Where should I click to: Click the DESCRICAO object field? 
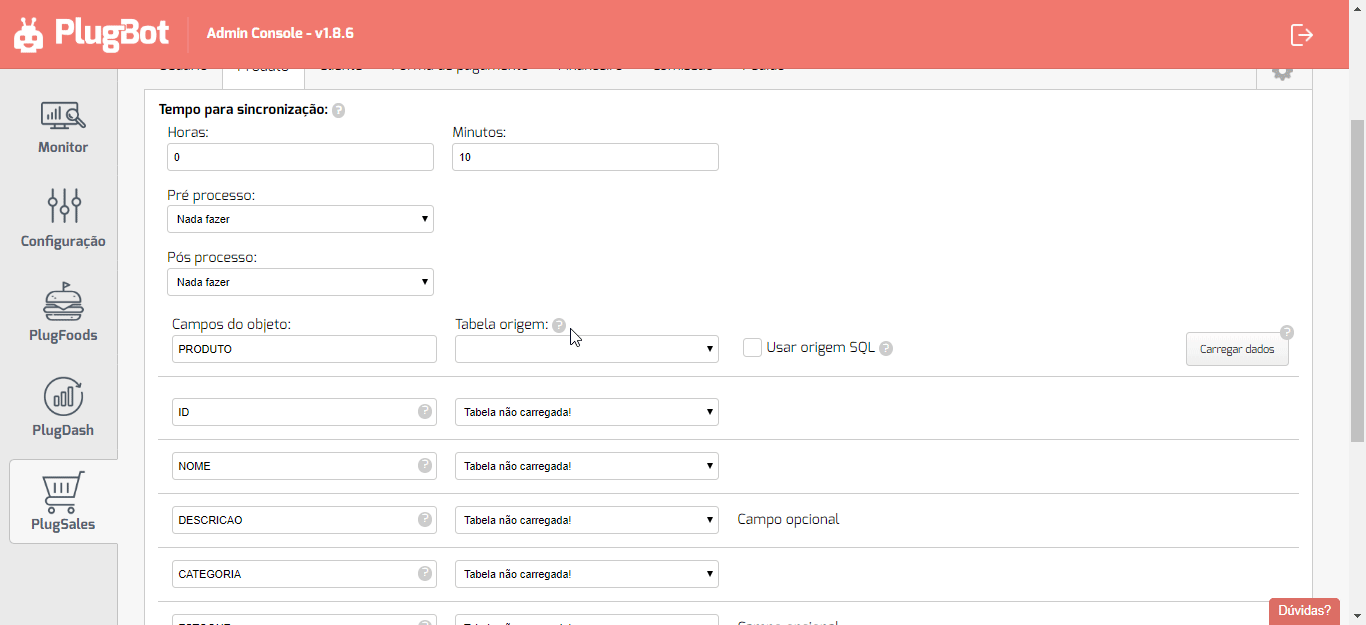(304, 520)
